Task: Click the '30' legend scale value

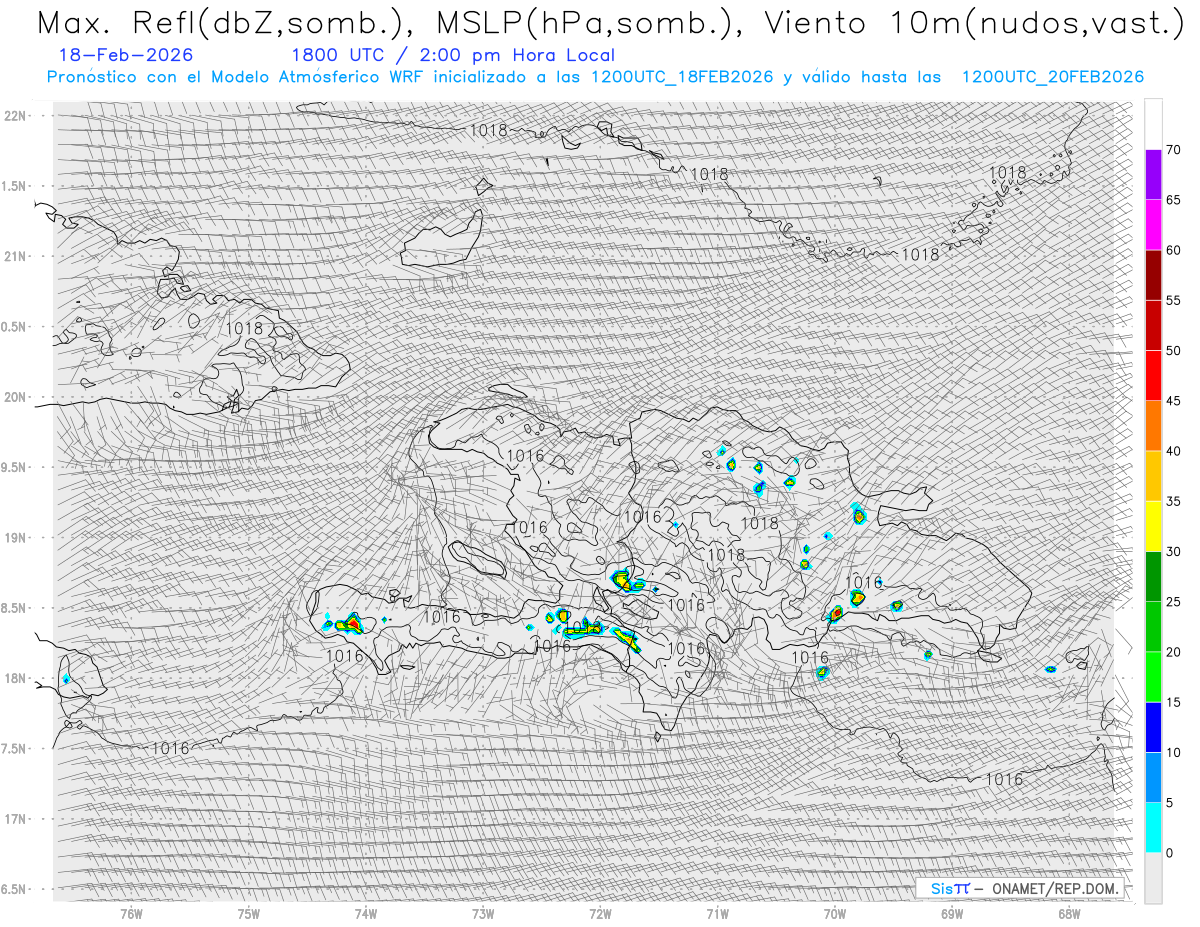Action: (x=1173, y=551)
